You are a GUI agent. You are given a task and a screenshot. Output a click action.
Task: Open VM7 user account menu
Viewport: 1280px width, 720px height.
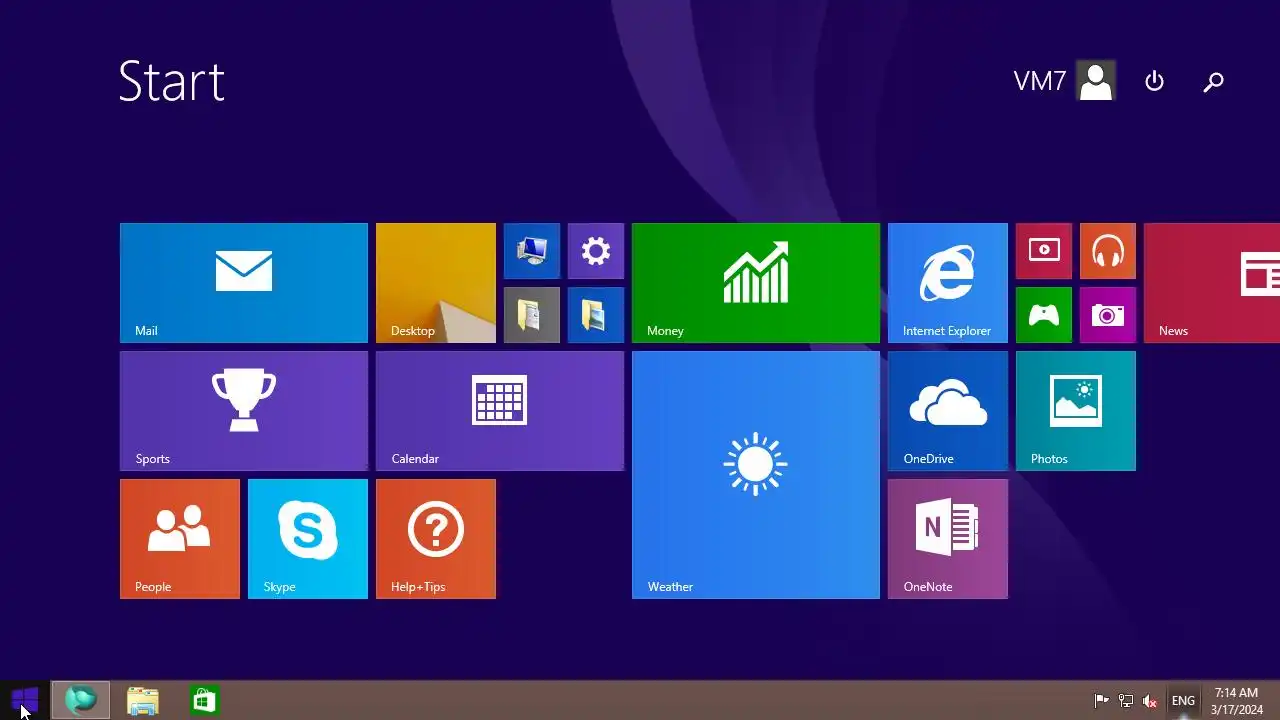1064,81
